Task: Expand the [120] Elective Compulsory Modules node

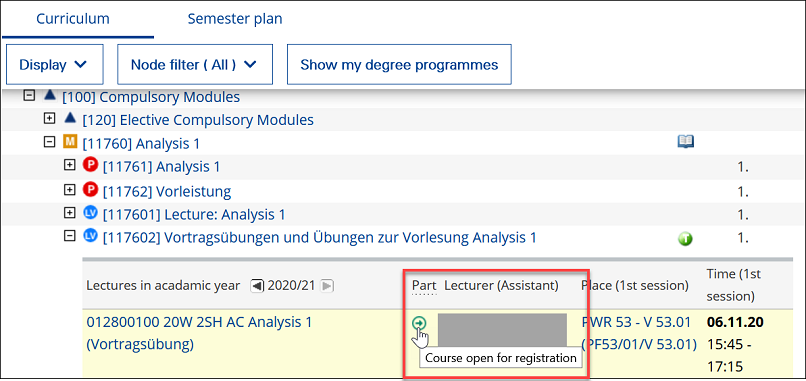Action: 49,119
